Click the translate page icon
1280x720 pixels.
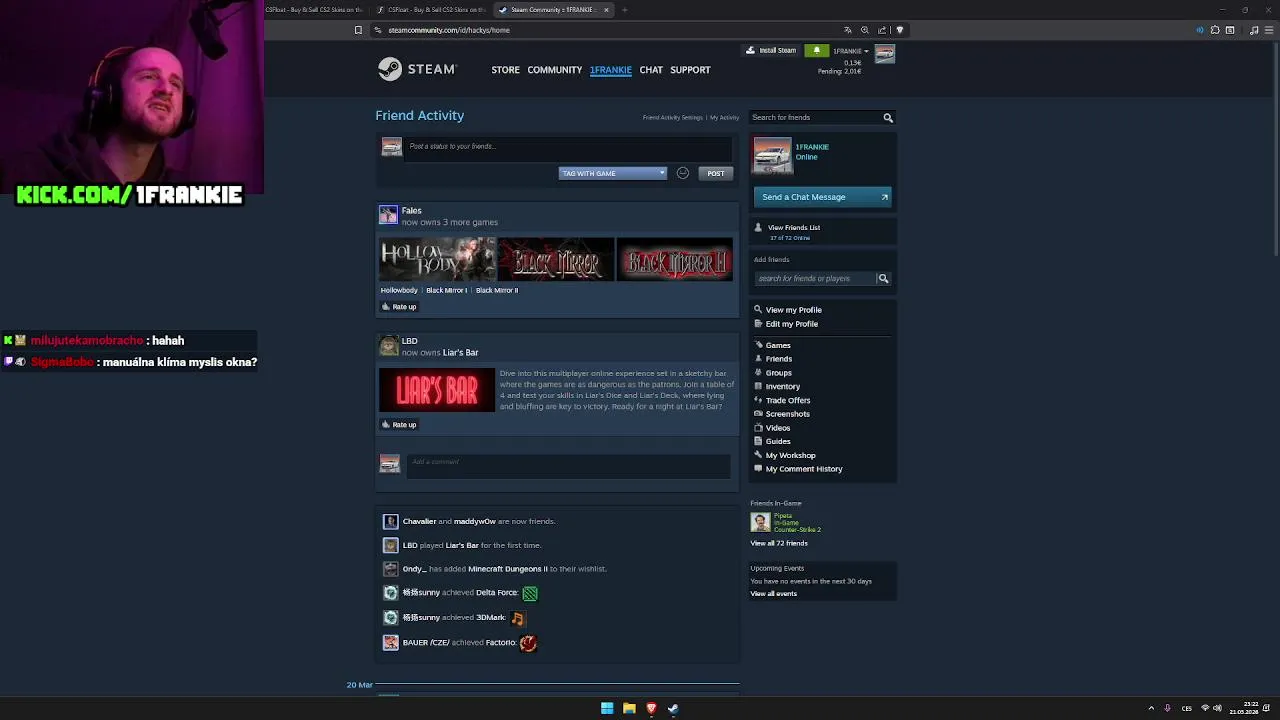848,30
